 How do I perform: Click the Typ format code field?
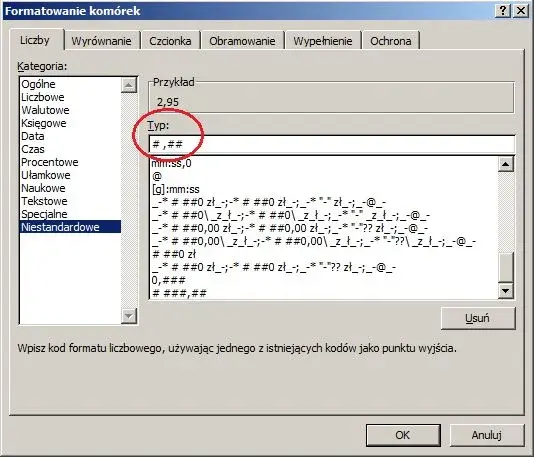coord(332,144)
